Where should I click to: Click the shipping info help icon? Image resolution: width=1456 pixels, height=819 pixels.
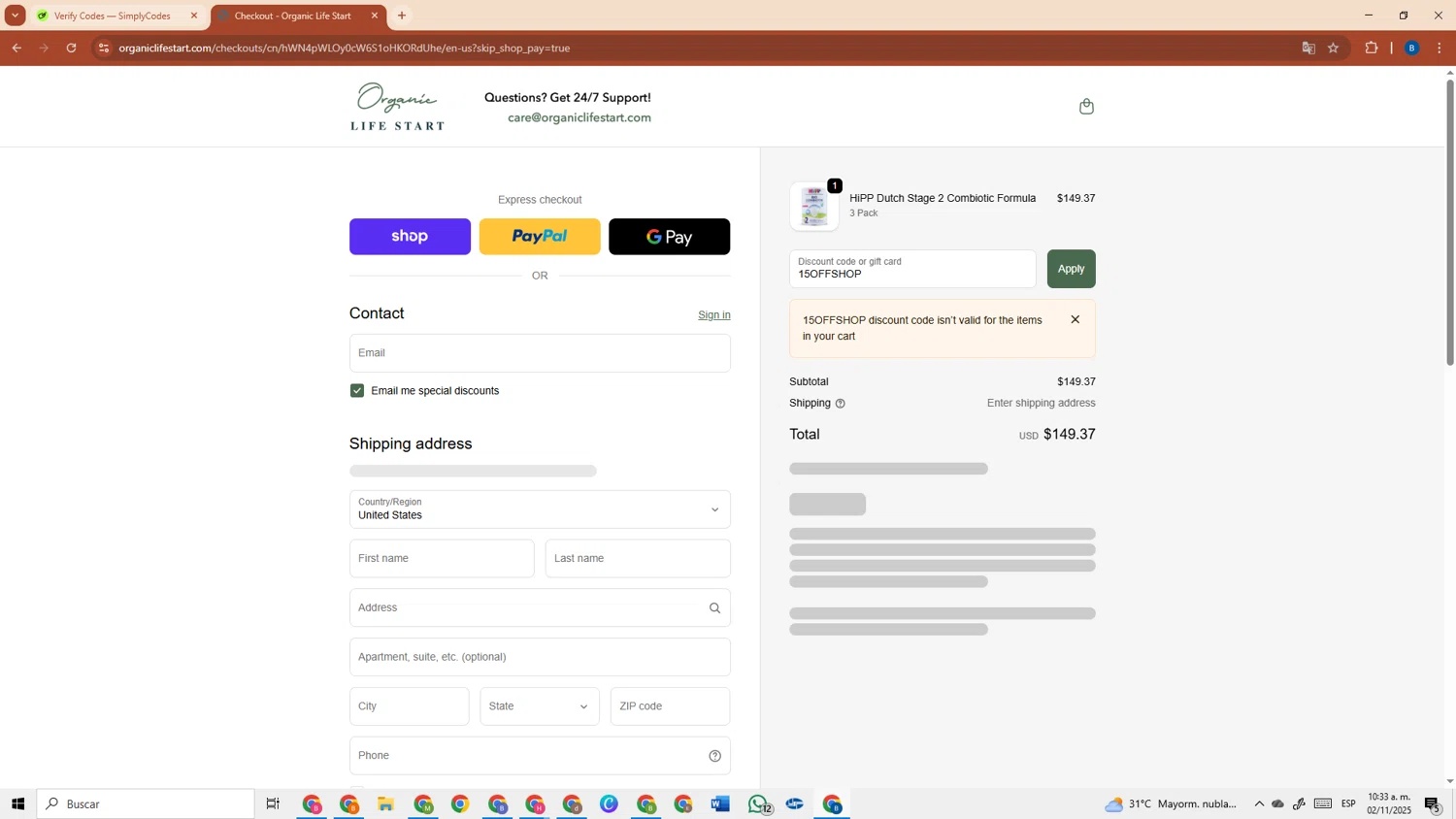point(841,404)
